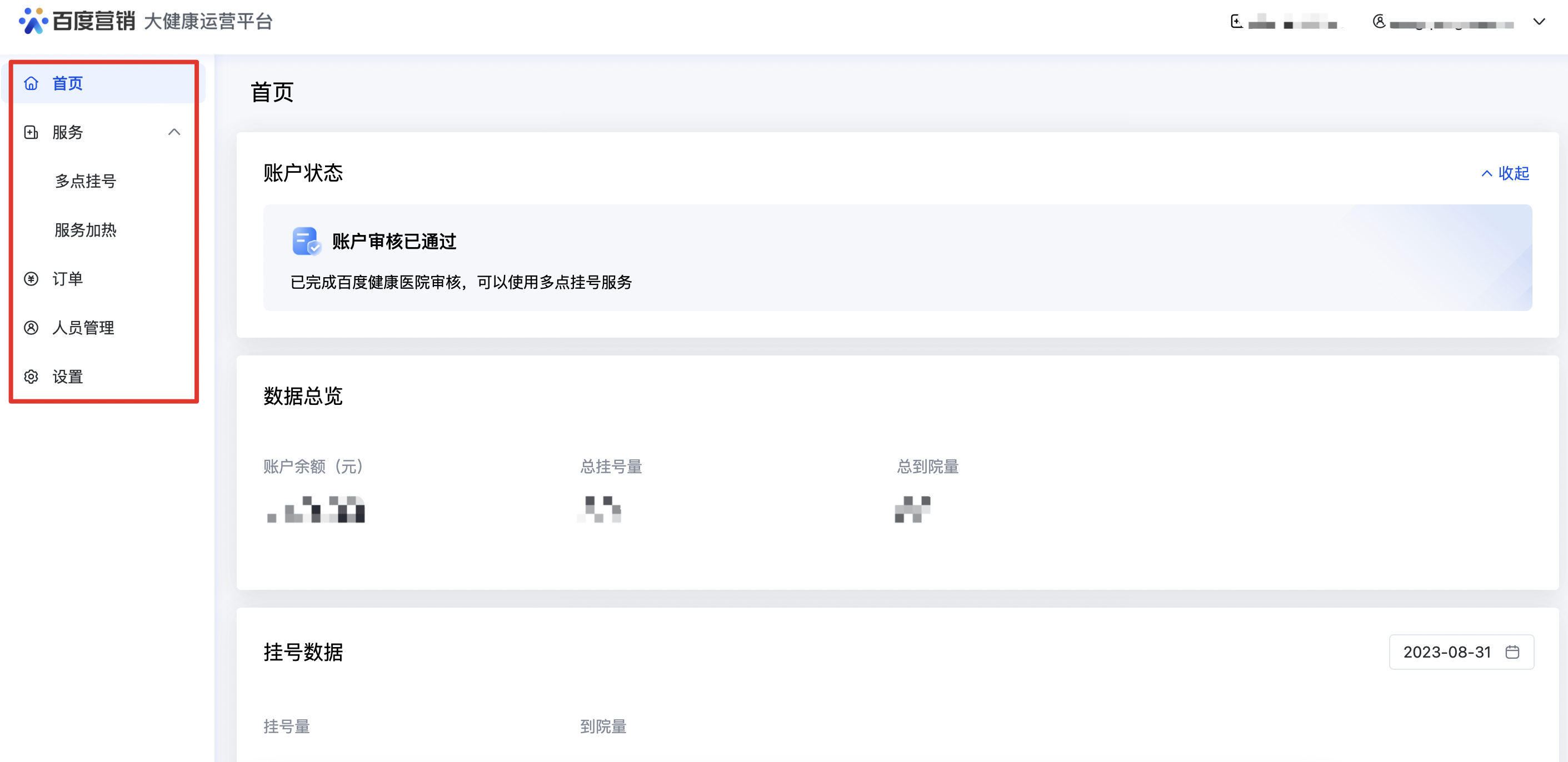Click the account approved document icon
This screenshot has height=762, width=1568.
(x=306, y=241)
